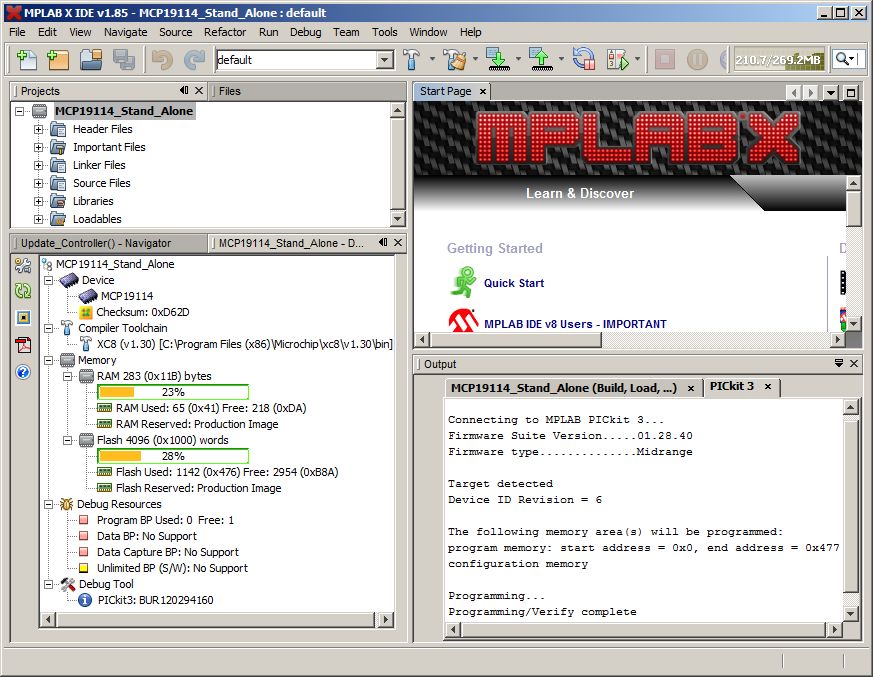Click Make and Program Device icon

pyautogui.click(x=497, y=60)
